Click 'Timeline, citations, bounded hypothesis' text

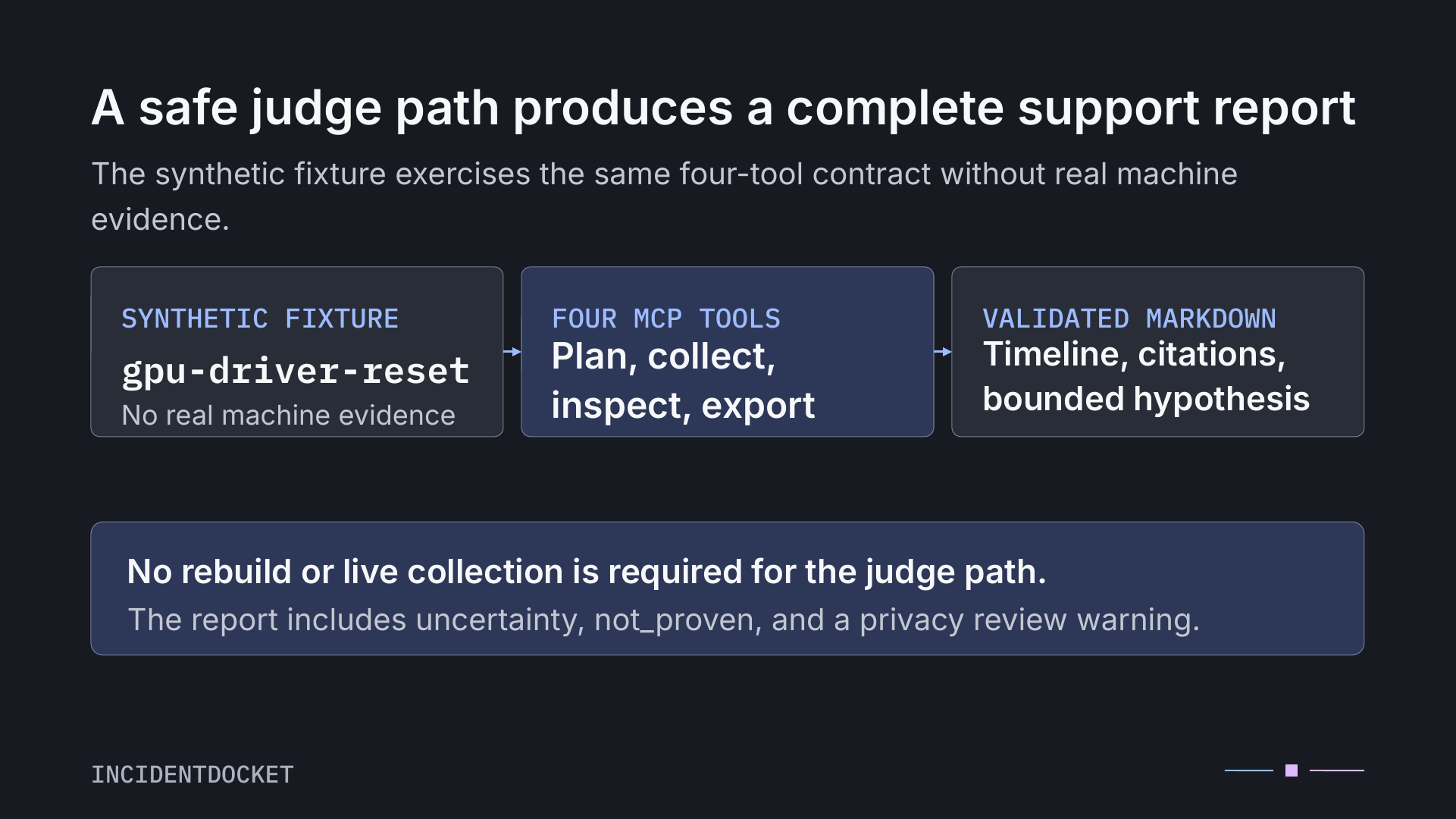(x=1146, y=377)
